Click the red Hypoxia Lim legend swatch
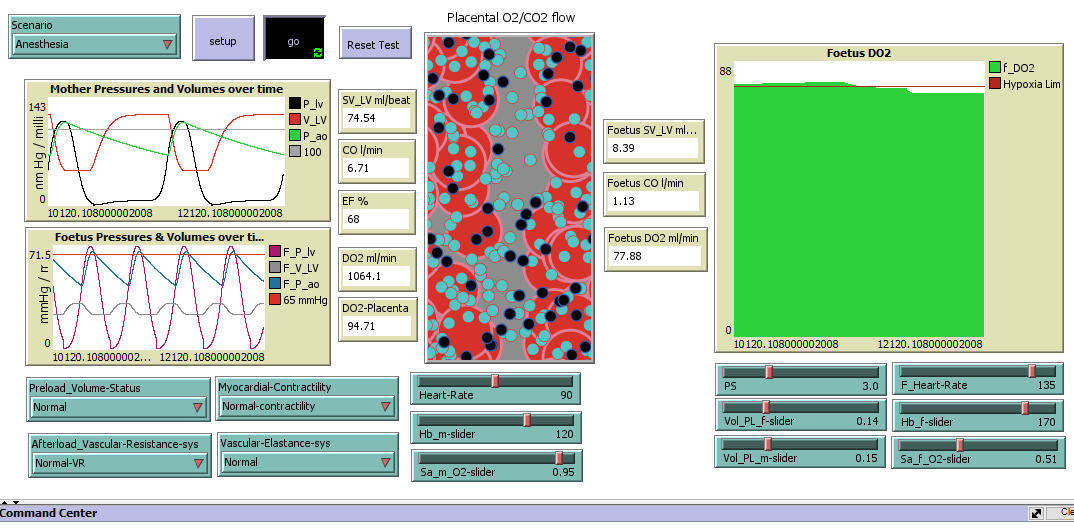This screenshot has width=1074, height=529. pyautogui.click(x=994, y=83)
